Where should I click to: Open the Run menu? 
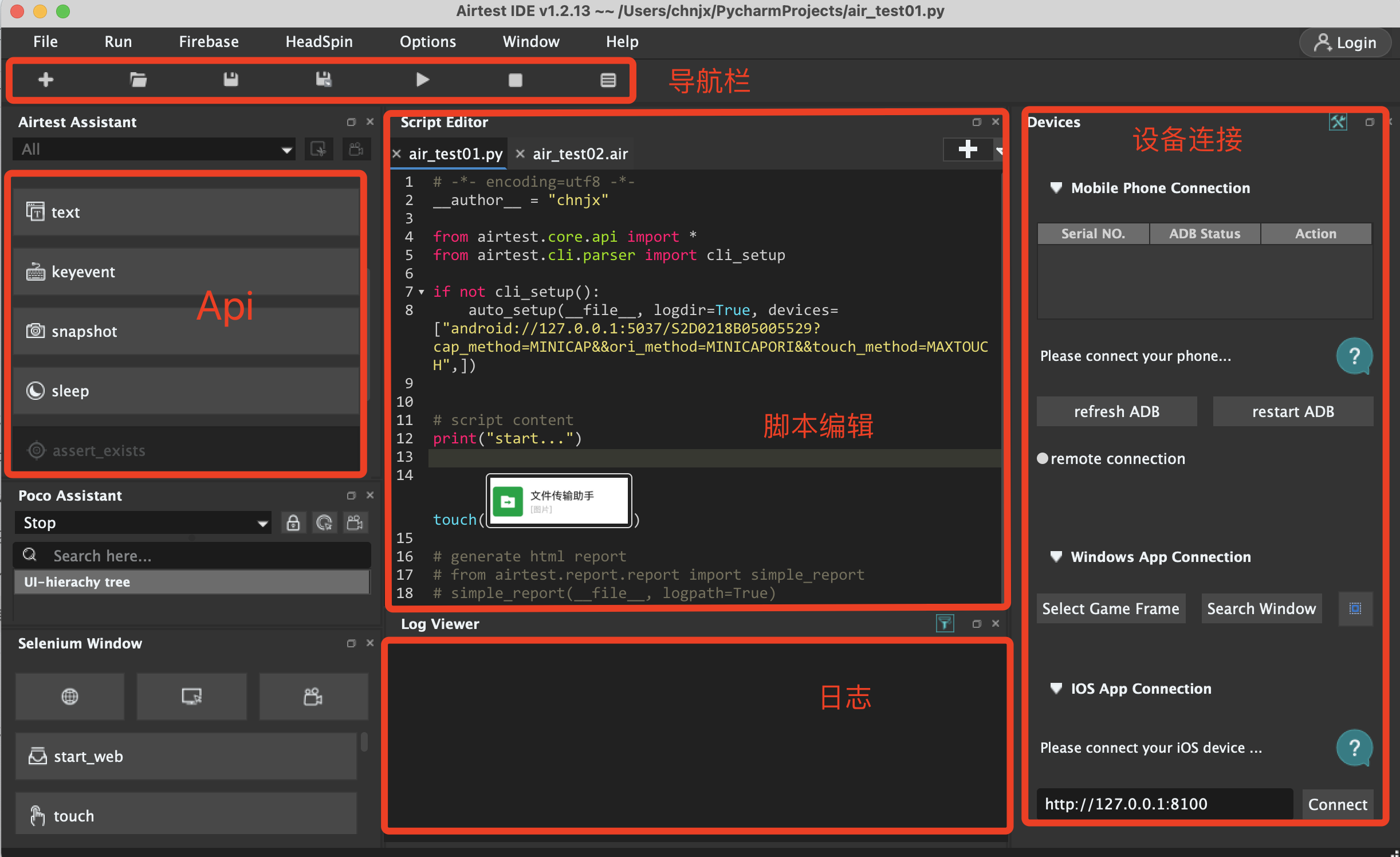118,42
